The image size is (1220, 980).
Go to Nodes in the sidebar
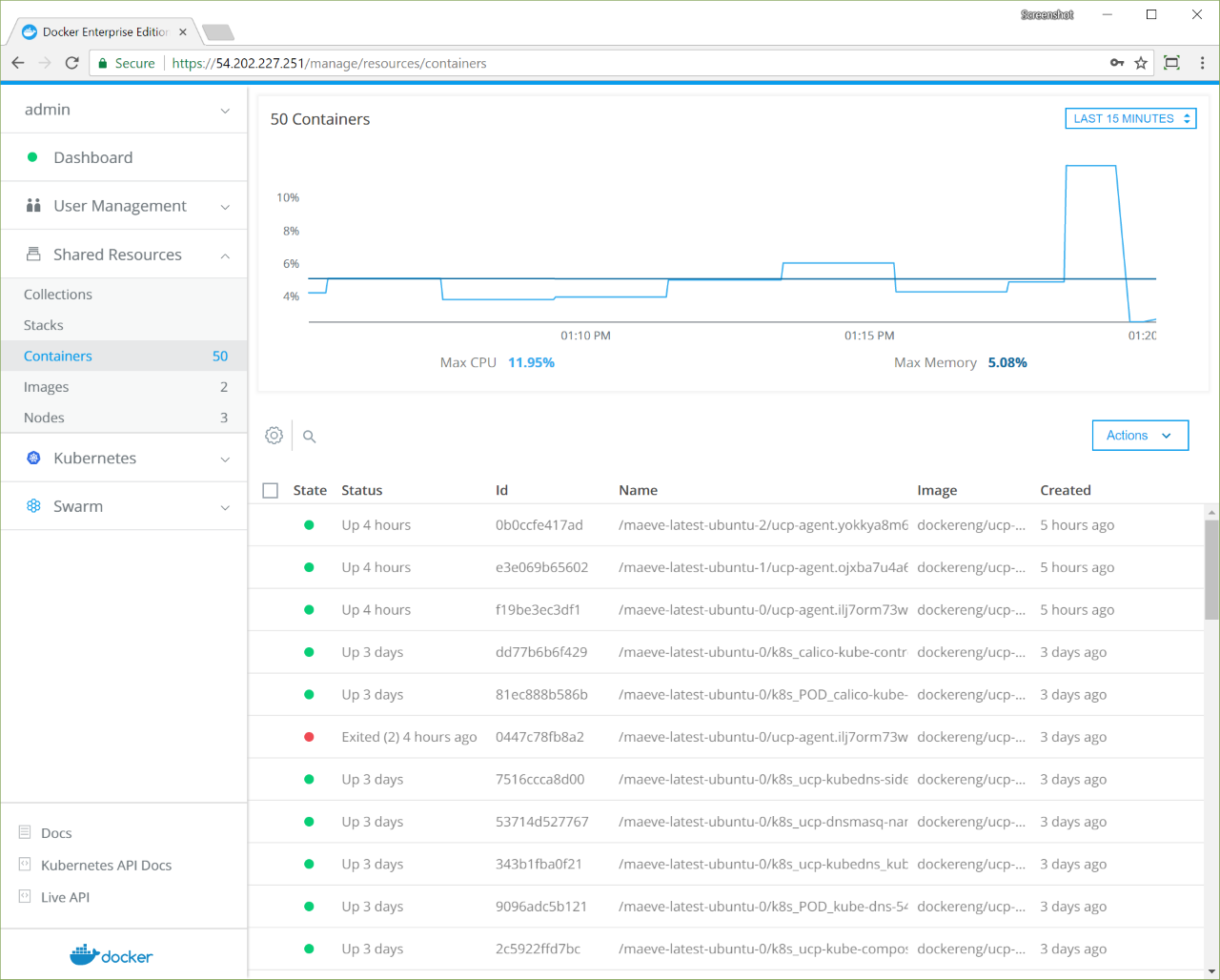45,418
